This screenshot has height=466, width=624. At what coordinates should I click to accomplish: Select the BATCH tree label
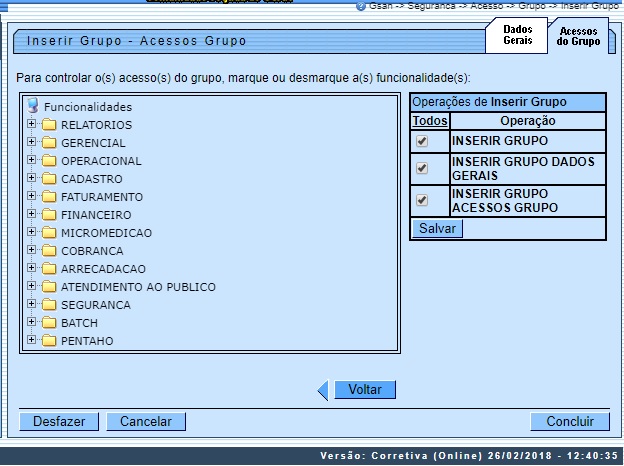79,323
